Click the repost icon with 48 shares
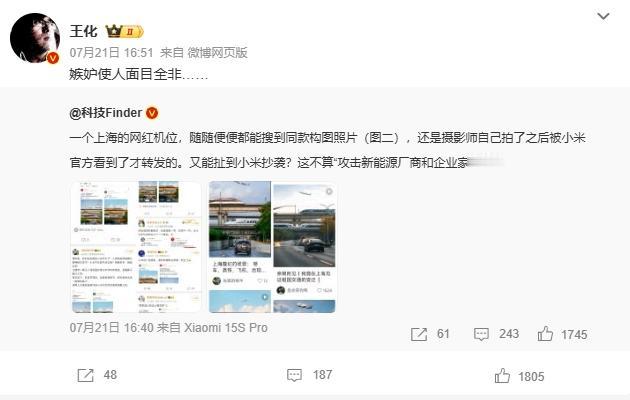Viewport: 630px width, 400px height. click(x=97, y=375)
